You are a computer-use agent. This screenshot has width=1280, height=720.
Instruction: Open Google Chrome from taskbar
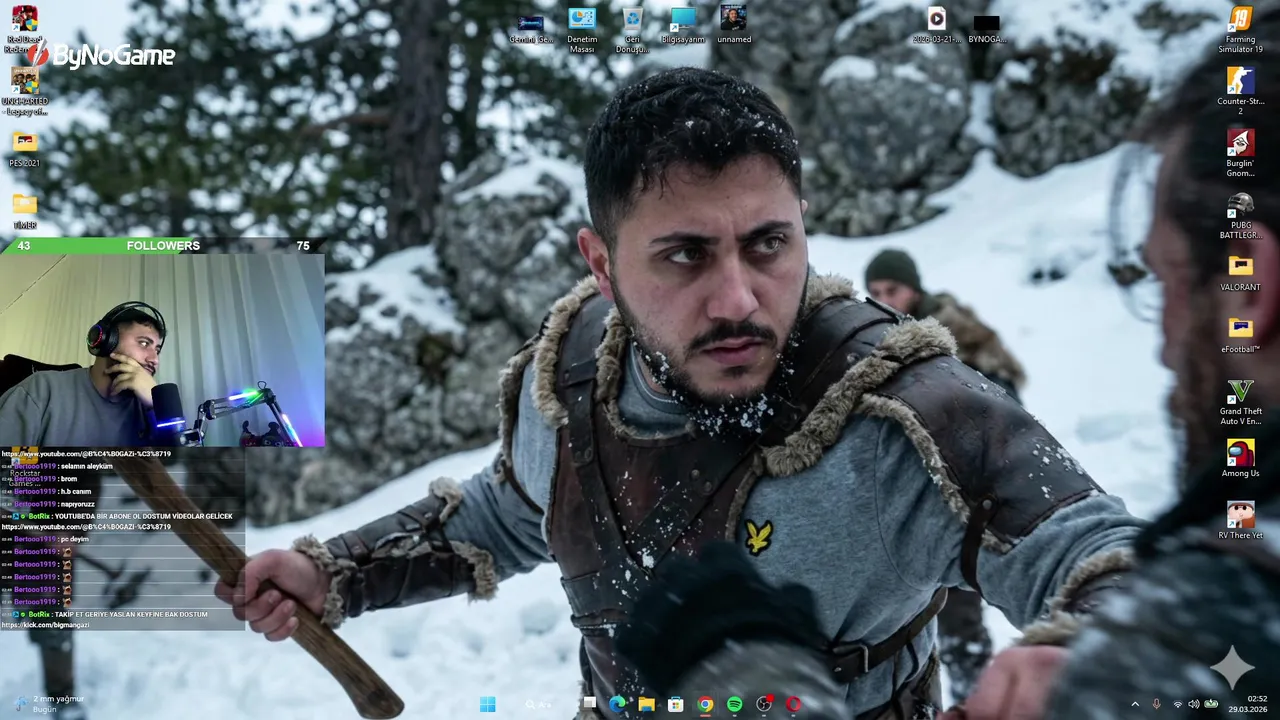705,704
